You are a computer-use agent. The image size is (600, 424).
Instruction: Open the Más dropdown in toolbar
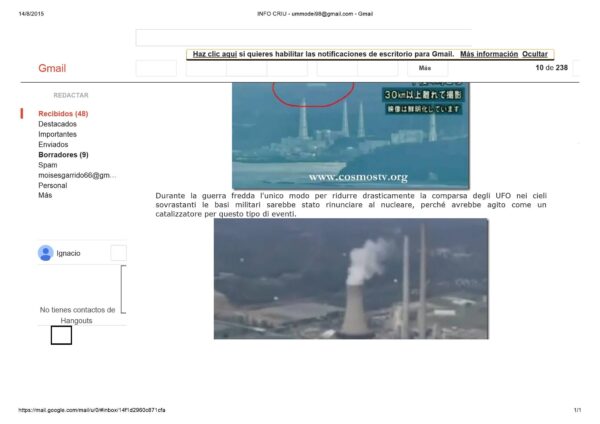coord(425,68)
